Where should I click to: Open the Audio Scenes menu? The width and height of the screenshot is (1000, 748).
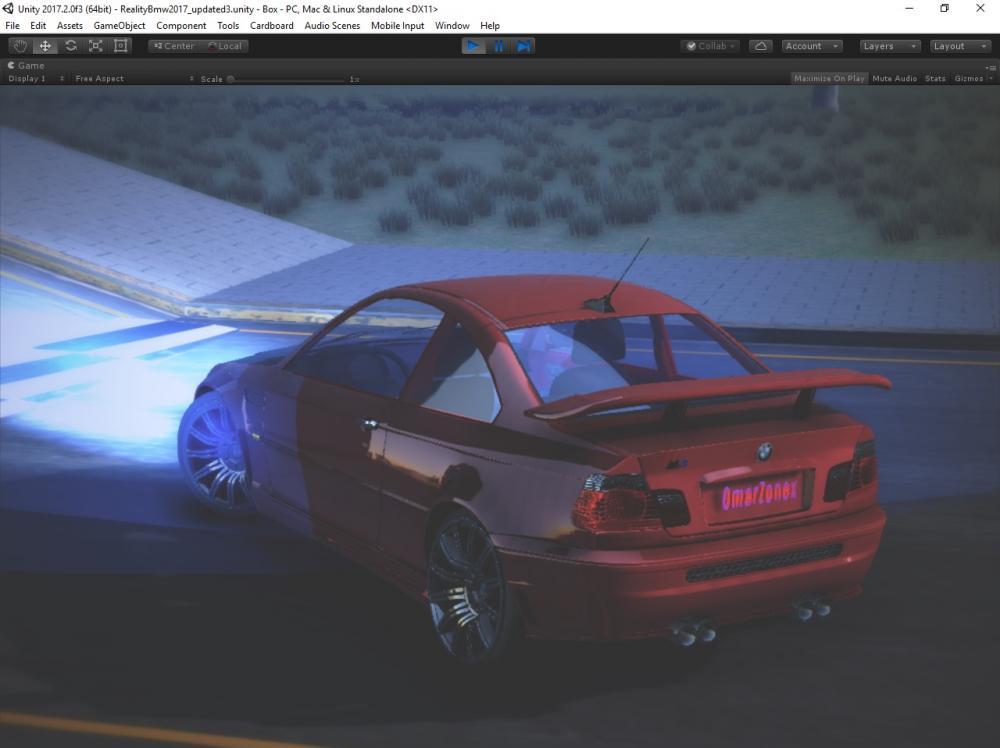[x=332, y=26]
